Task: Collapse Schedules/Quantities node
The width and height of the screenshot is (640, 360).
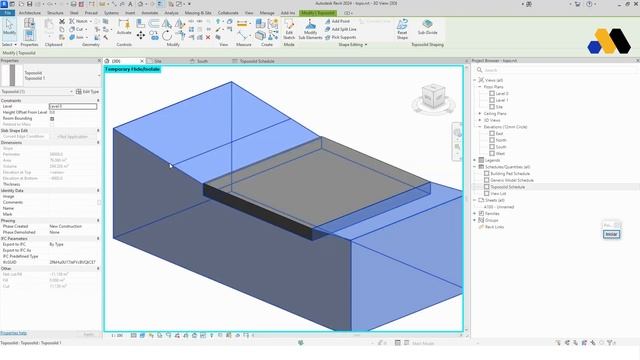Action: tap(475, 167)
